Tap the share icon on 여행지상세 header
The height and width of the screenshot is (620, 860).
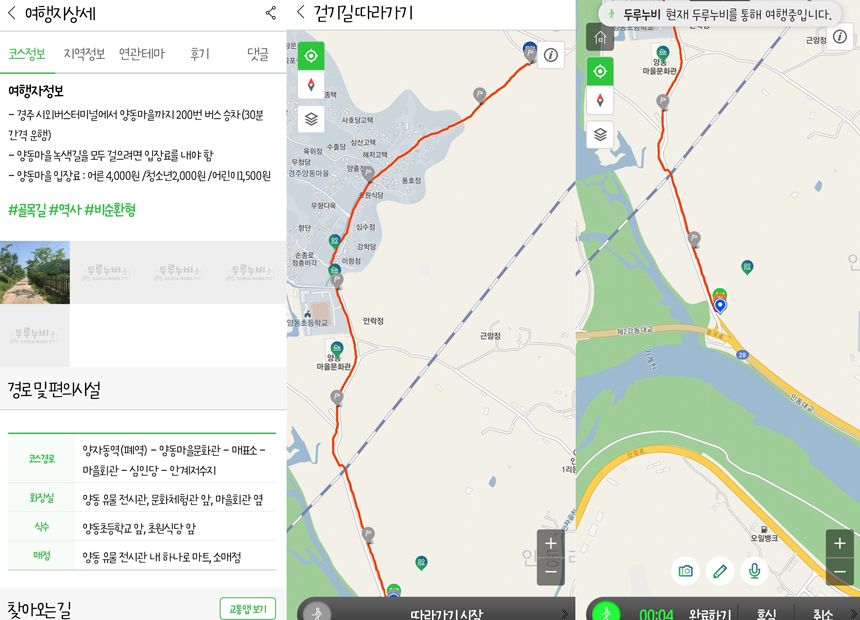(270, 13)
